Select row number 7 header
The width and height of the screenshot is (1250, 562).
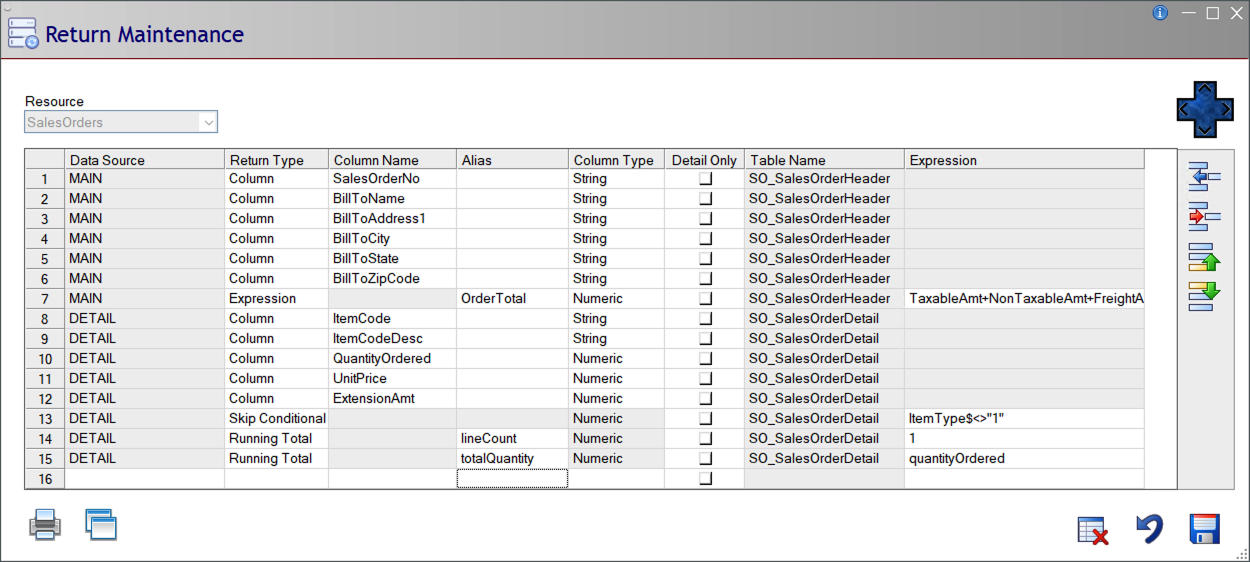44,299
